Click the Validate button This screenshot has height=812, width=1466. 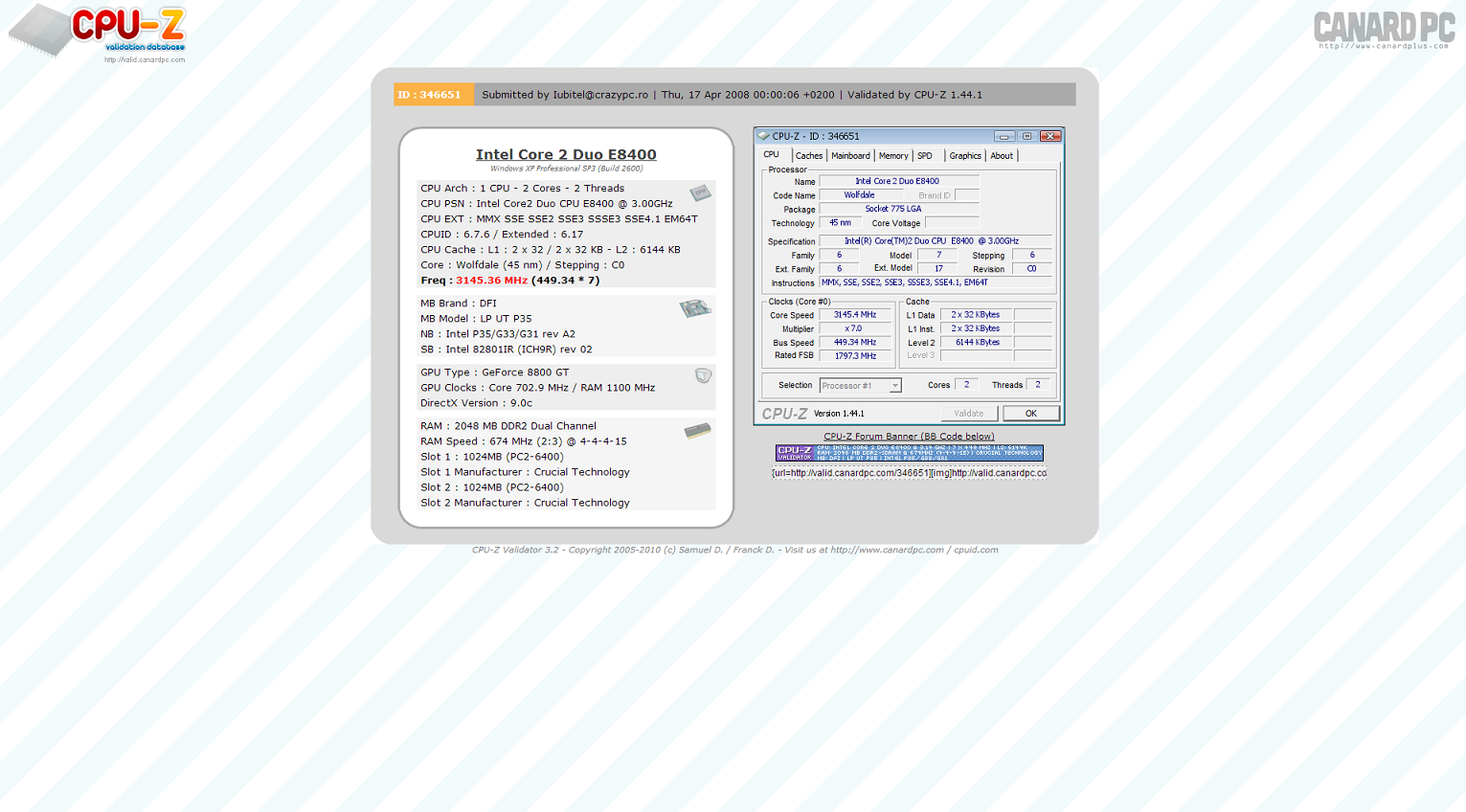point(969,414)
